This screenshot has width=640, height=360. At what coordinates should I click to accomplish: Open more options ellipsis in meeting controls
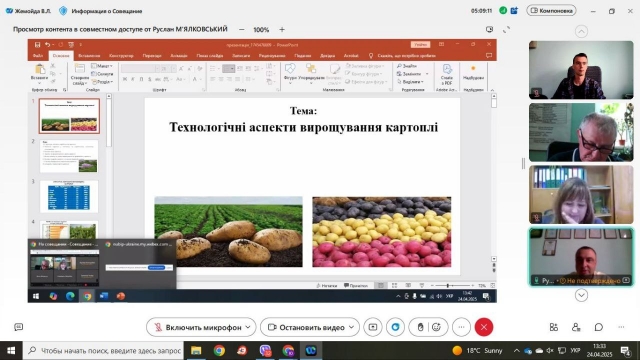461,327
